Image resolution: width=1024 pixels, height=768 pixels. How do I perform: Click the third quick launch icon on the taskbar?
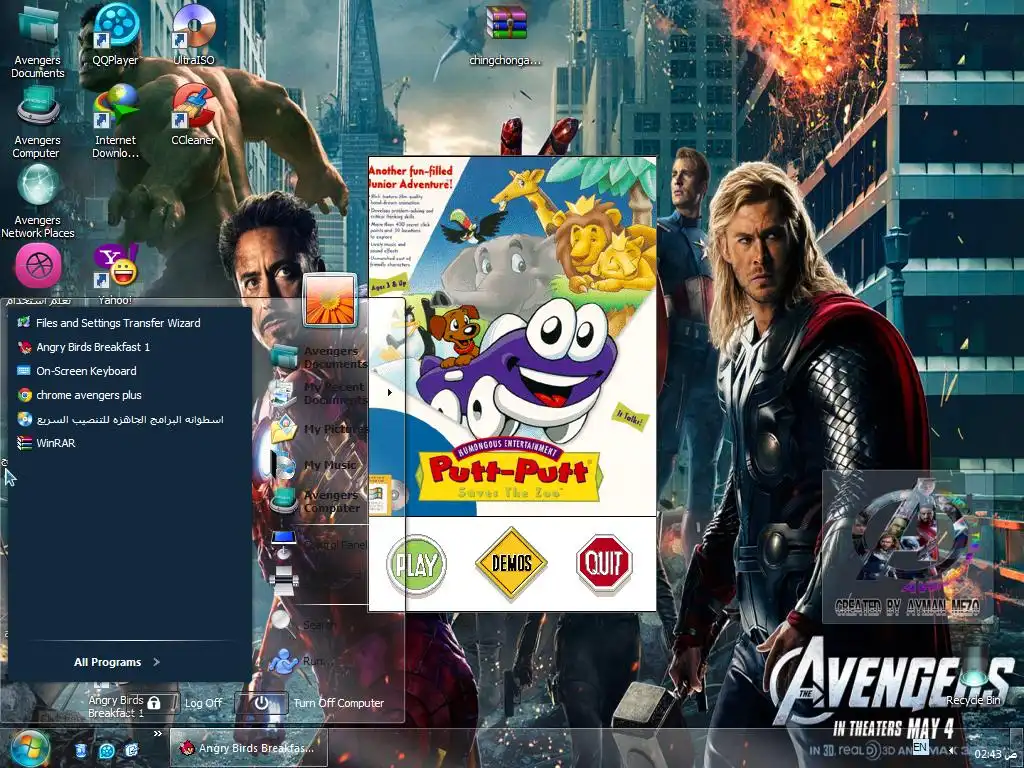(131, 750)
